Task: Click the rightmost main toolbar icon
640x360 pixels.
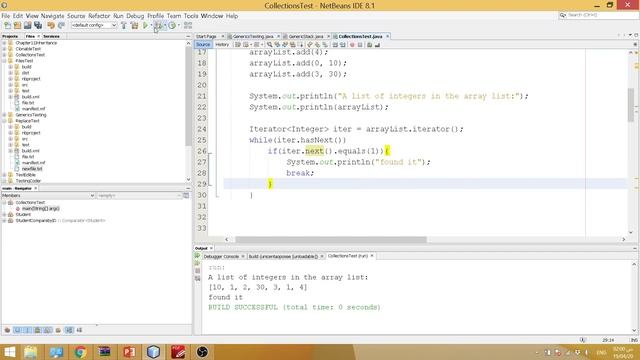Action: tap(188, 25)
